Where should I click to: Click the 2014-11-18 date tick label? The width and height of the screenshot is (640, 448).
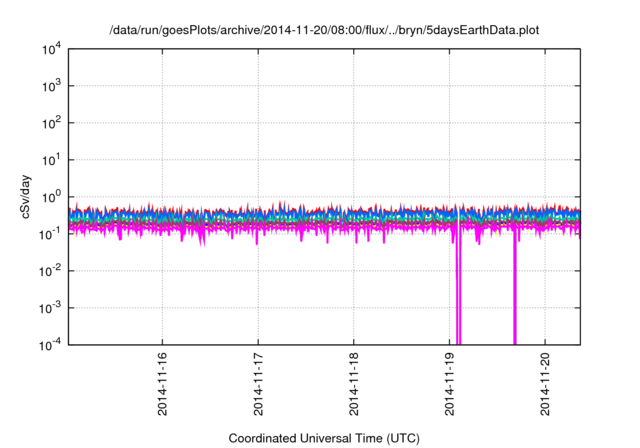(353, 383)
